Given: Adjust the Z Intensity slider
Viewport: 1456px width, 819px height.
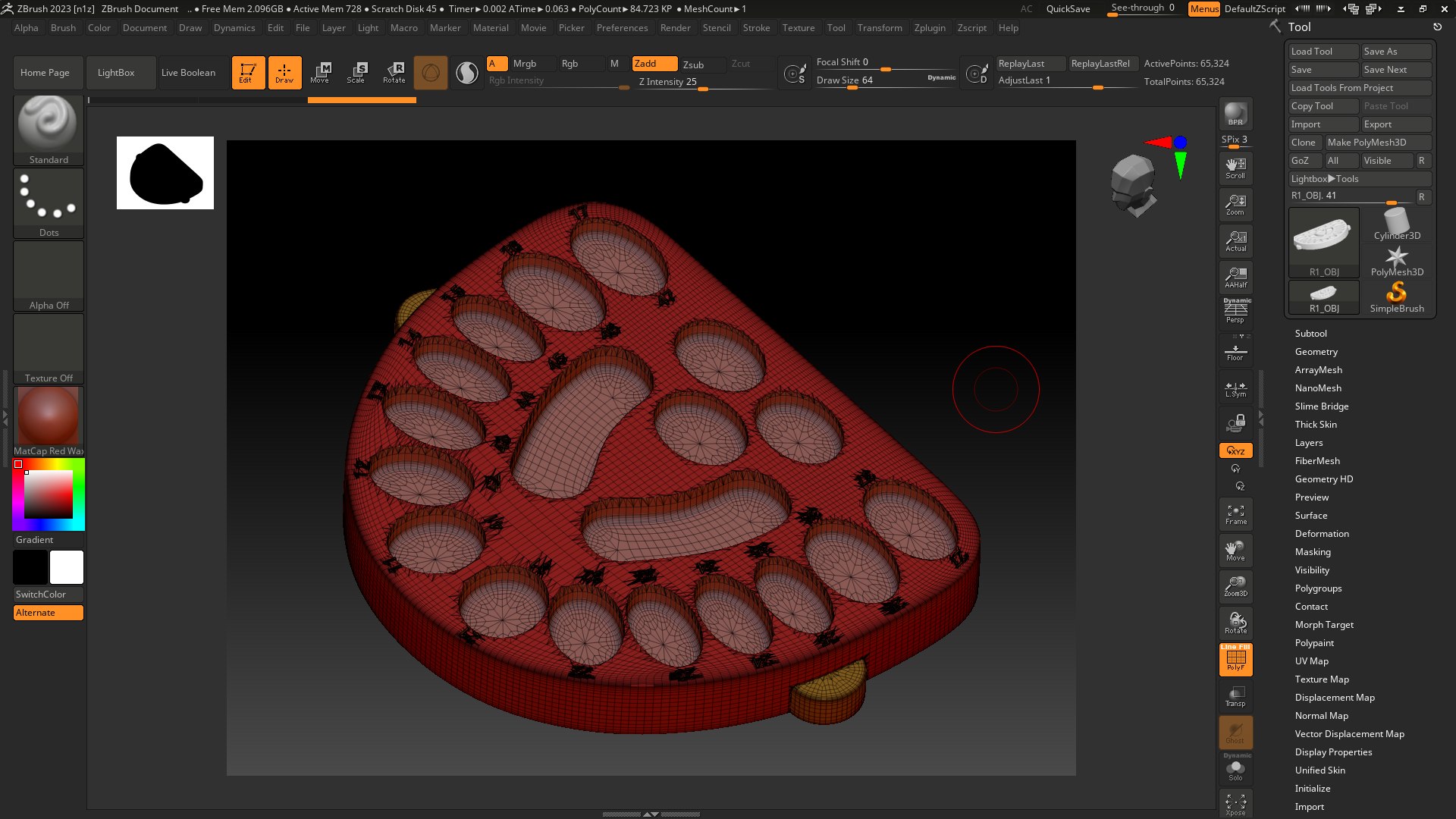Looking at the screenshot, I should tap(704, 82).
